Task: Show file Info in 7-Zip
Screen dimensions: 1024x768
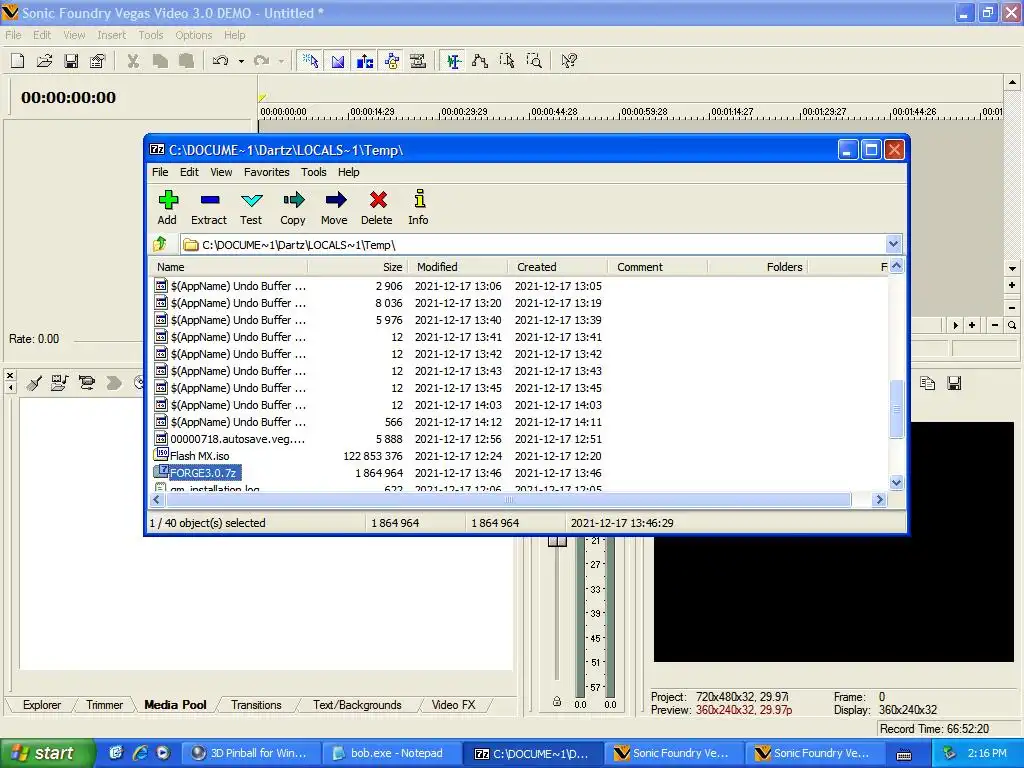Action: 419,208
